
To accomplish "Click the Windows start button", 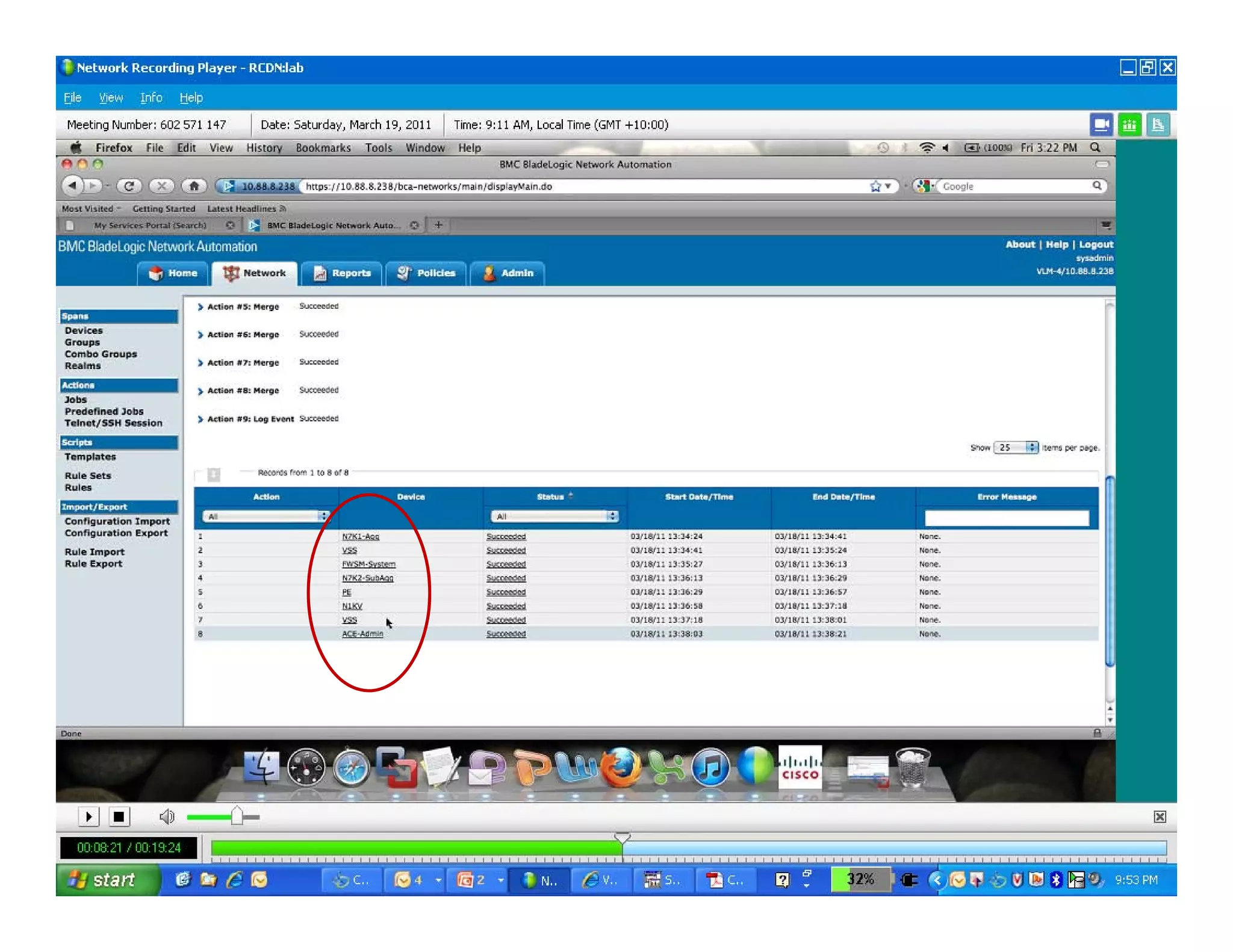I will point(108,880).
